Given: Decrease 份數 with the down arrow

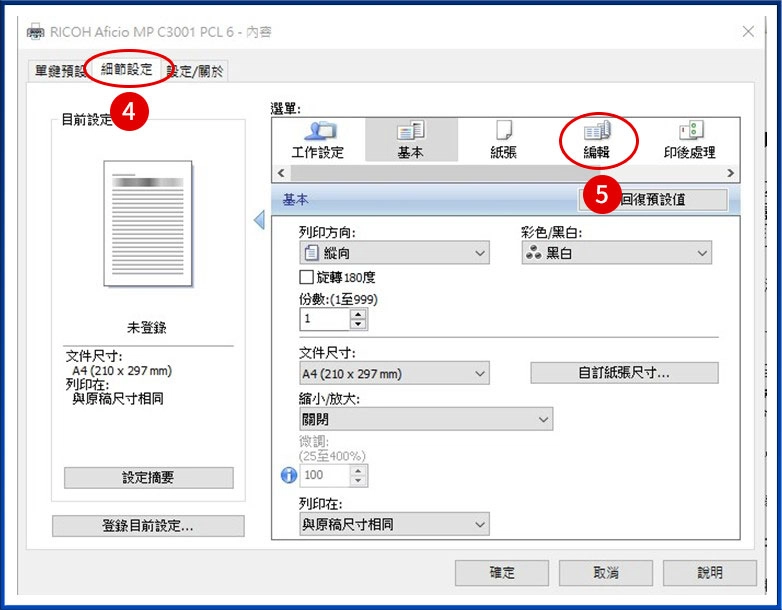Looking at the screenshot, I should 358,324.
